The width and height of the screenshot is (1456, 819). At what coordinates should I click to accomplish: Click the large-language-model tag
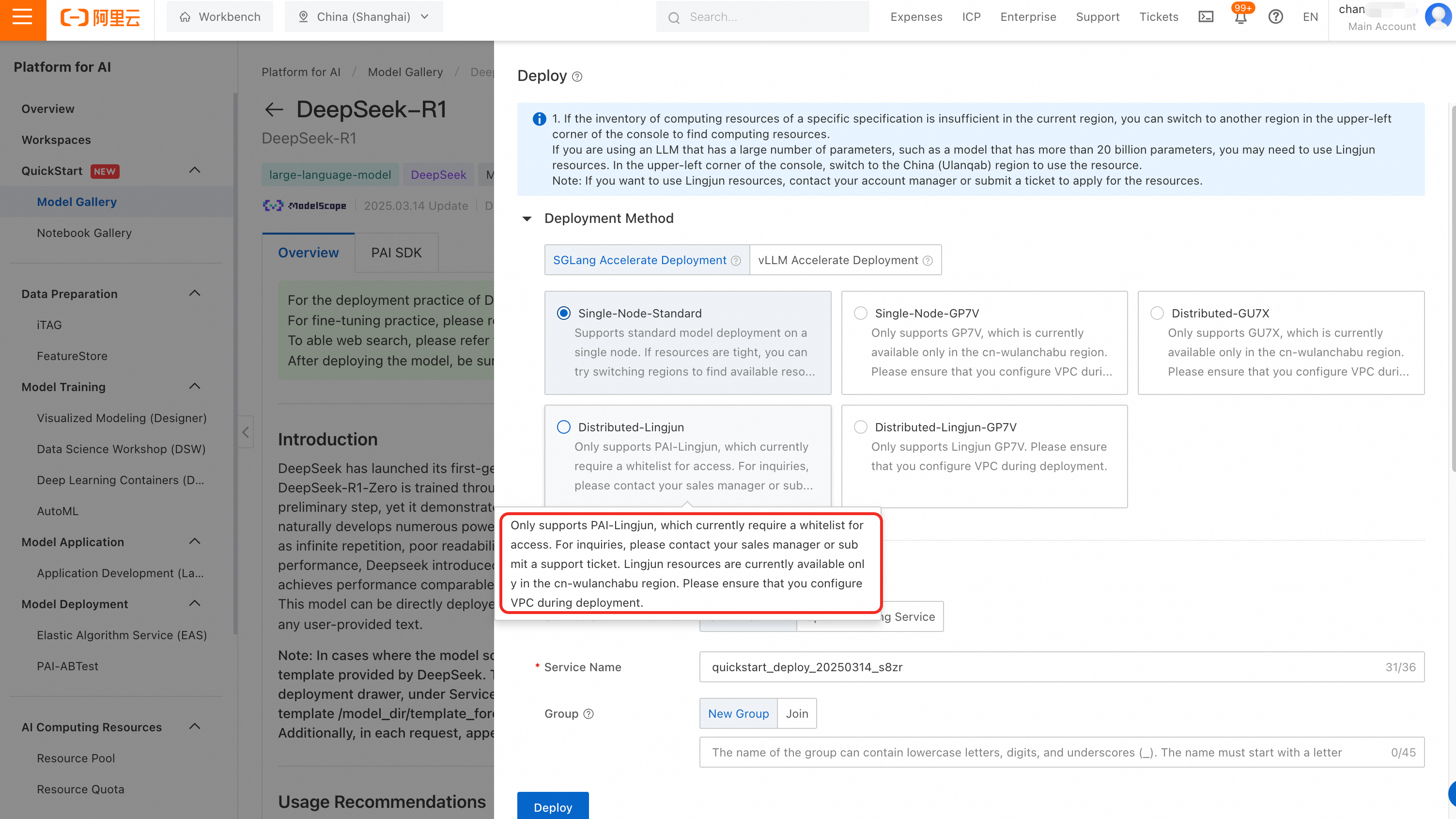(x=330, y=175)
